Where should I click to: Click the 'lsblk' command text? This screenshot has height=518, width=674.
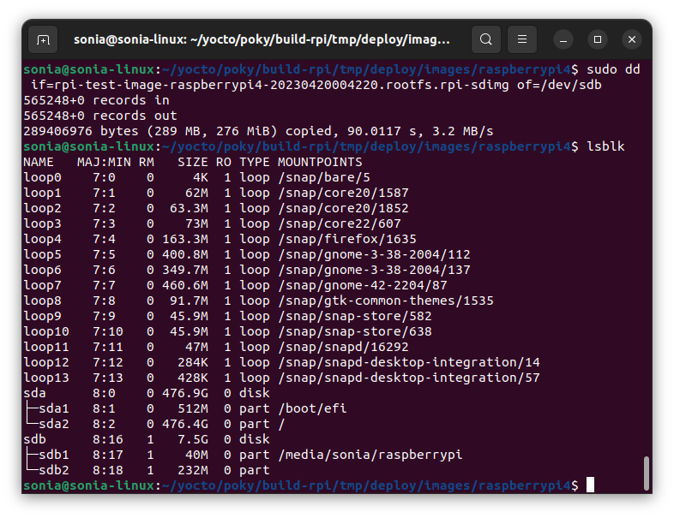coord(605,147)
